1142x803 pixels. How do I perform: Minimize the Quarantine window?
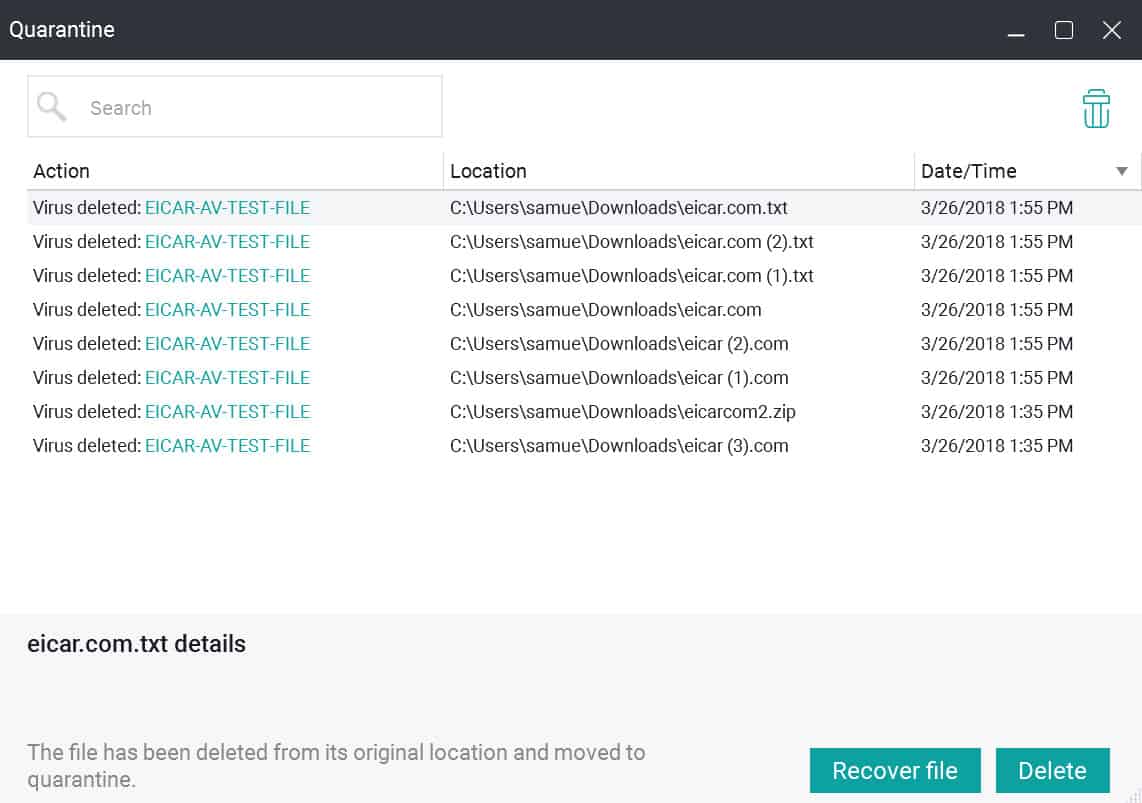click(x=1016, y=30)
